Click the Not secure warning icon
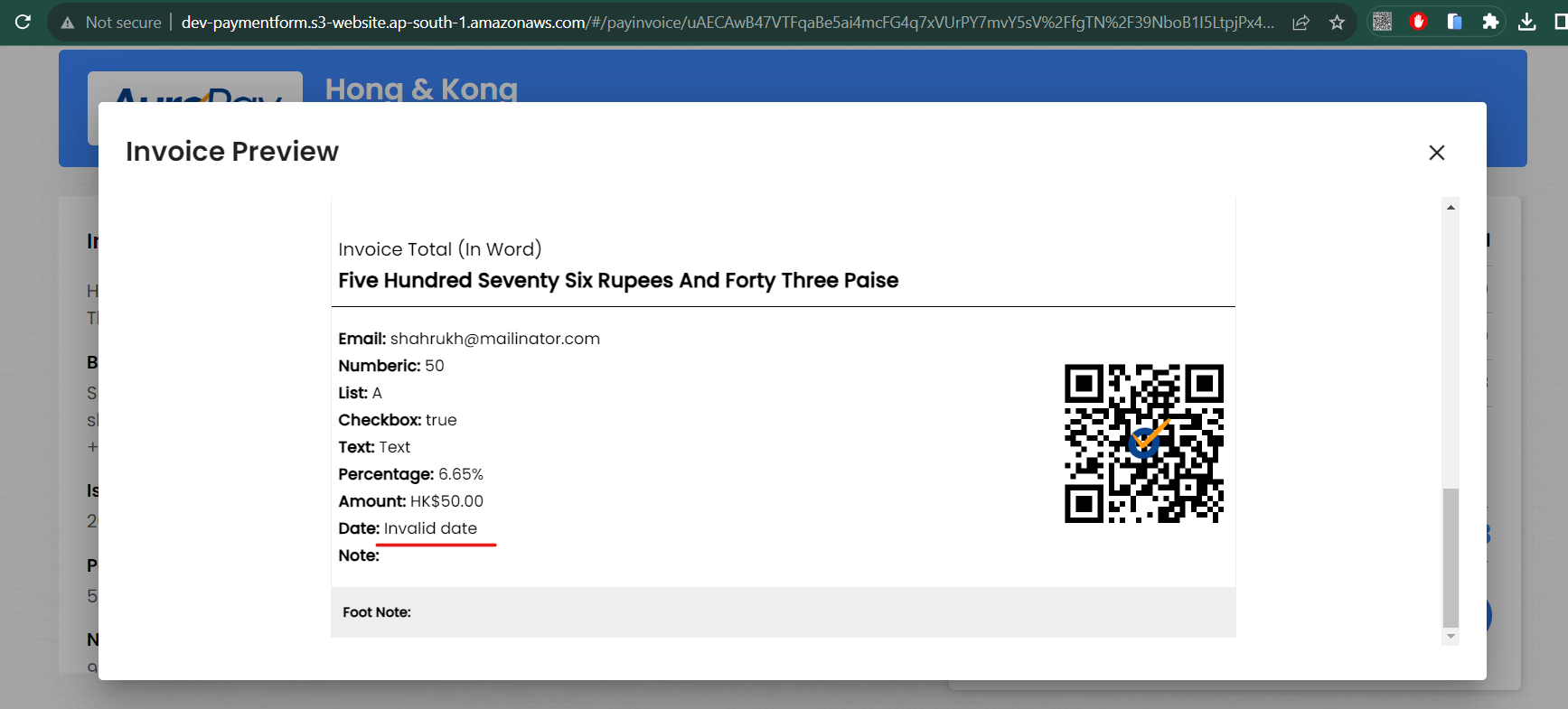 coord(68,23)
